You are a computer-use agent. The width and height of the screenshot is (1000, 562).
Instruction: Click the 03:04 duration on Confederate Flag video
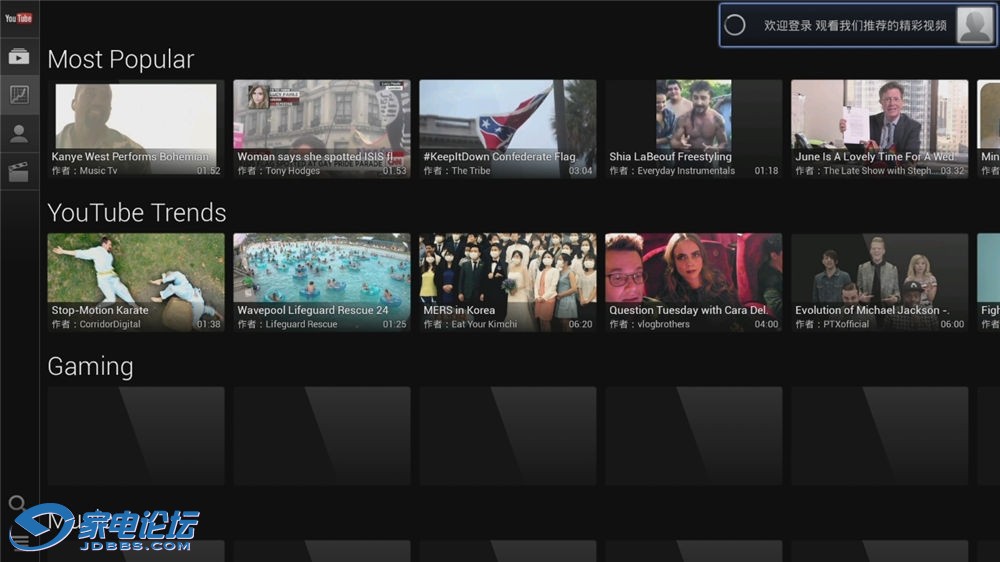[x=580, y=171]
